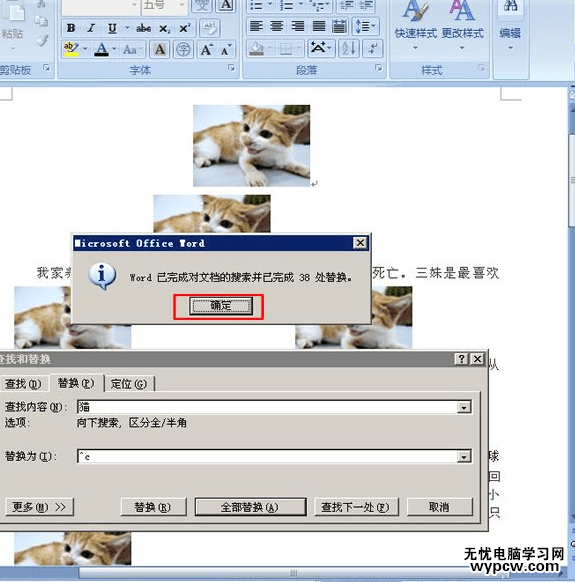Click the paragraph shading bucket icon

[x=257, y=49]
